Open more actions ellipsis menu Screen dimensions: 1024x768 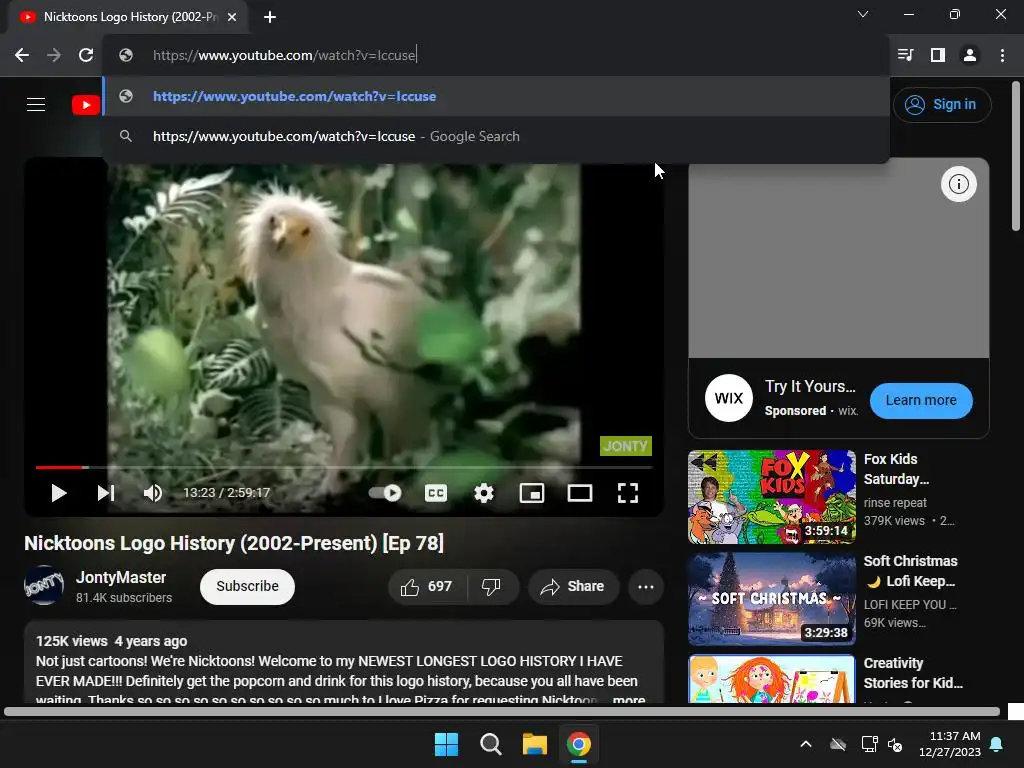pyautogui.click(x=646, y=586)
